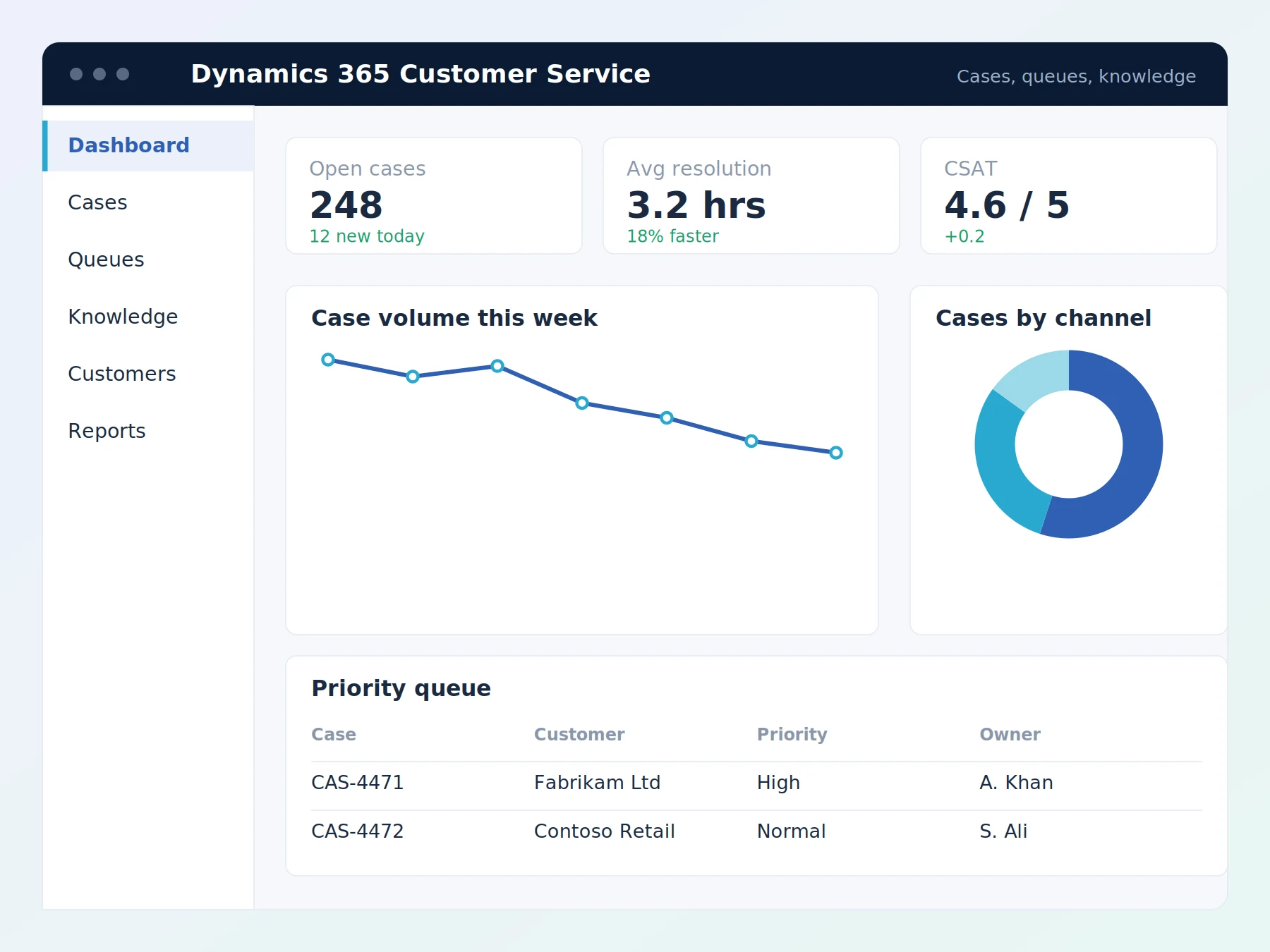
Task: Select the first data point on the line chart
Action: point(328,360)
